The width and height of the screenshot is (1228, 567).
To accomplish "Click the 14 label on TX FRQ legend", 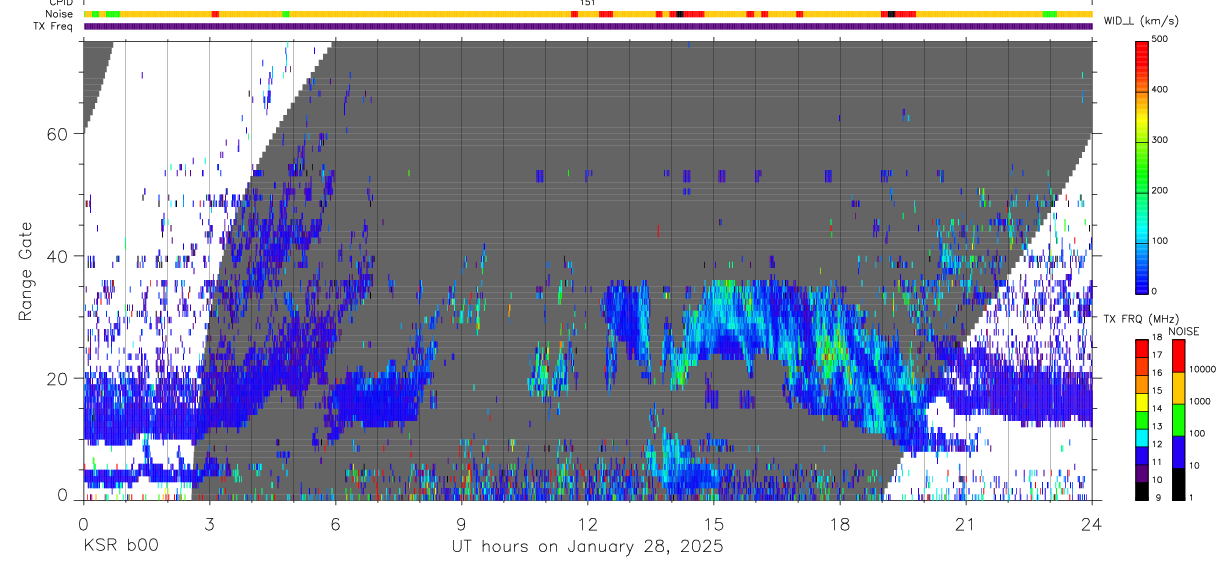I will click(x=1158, y=409).
